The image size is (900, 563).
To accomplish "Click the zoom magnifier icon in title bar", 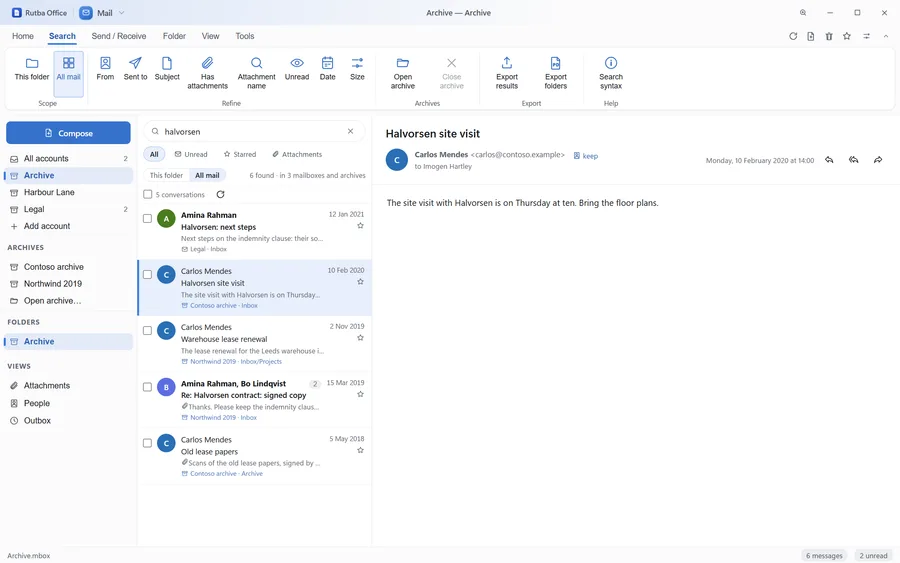I will coord(803,13).
